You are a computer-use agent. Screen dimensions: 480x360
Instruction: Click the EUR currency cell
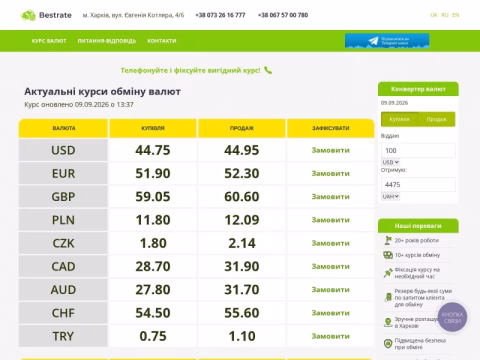(x=63, y=174)
